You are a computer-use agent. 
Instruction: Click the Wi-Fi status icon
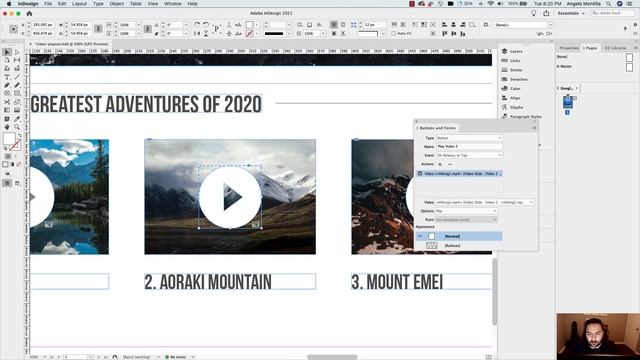pyautogui.click(x=490, y=4)
